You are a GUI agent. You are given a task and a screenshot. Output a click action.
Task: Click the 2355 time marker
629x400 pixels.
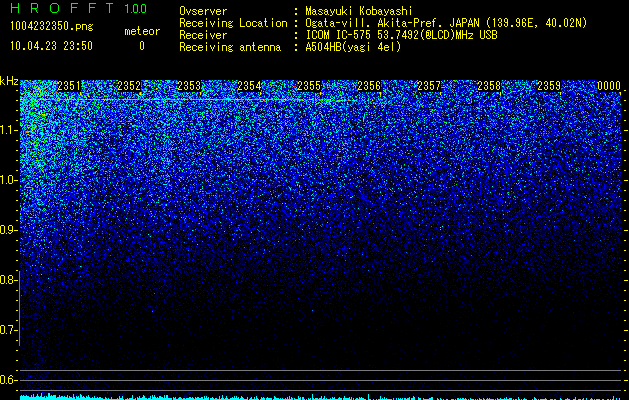[309, 86]
